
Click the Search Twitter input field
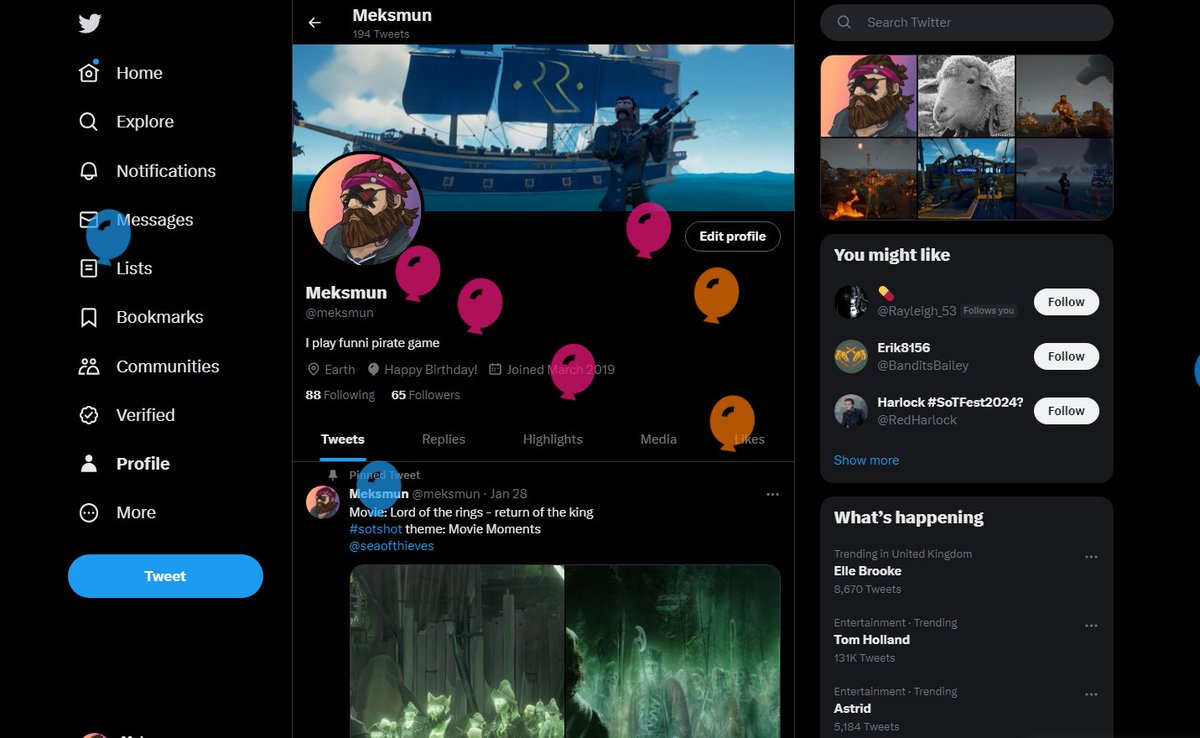pos(965,22)
